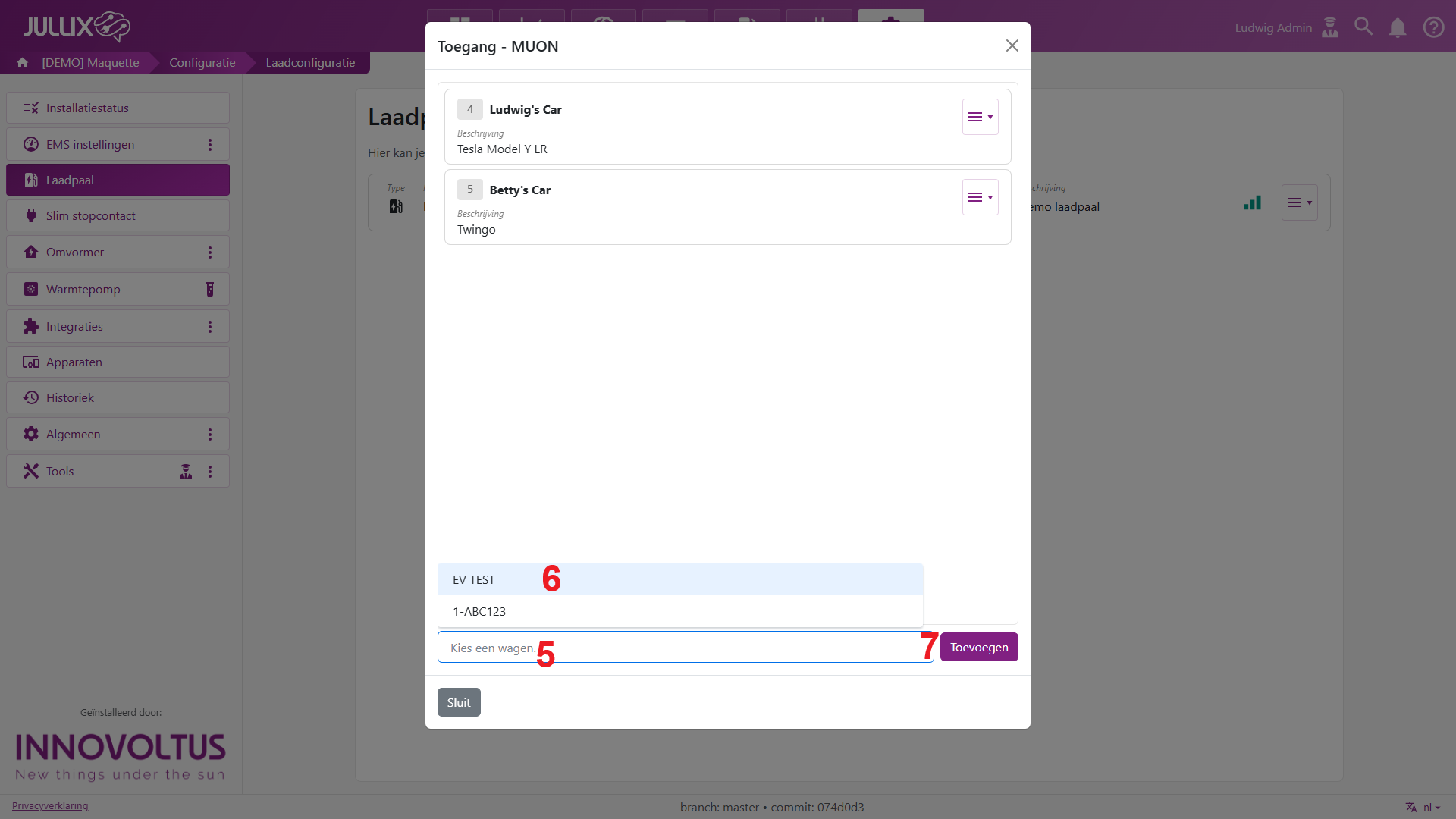1456x819 pixels.
Task: Click the help question mark icon
Action: click(x=1433, y=28)
